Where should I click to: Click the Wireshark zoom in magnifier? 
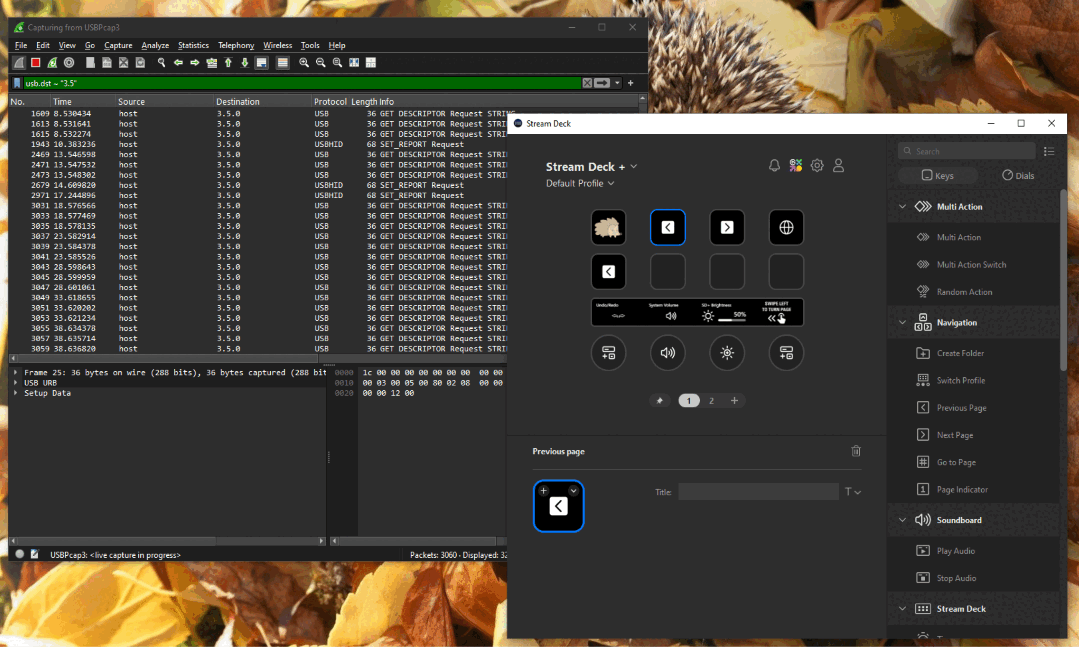(x=304, y=63)
